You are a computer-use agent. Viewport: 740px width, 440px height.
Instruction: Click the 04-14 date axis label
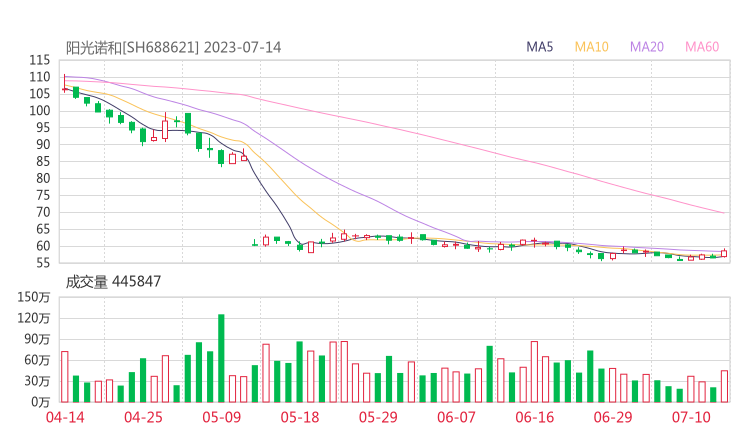(x=65, y=417)
